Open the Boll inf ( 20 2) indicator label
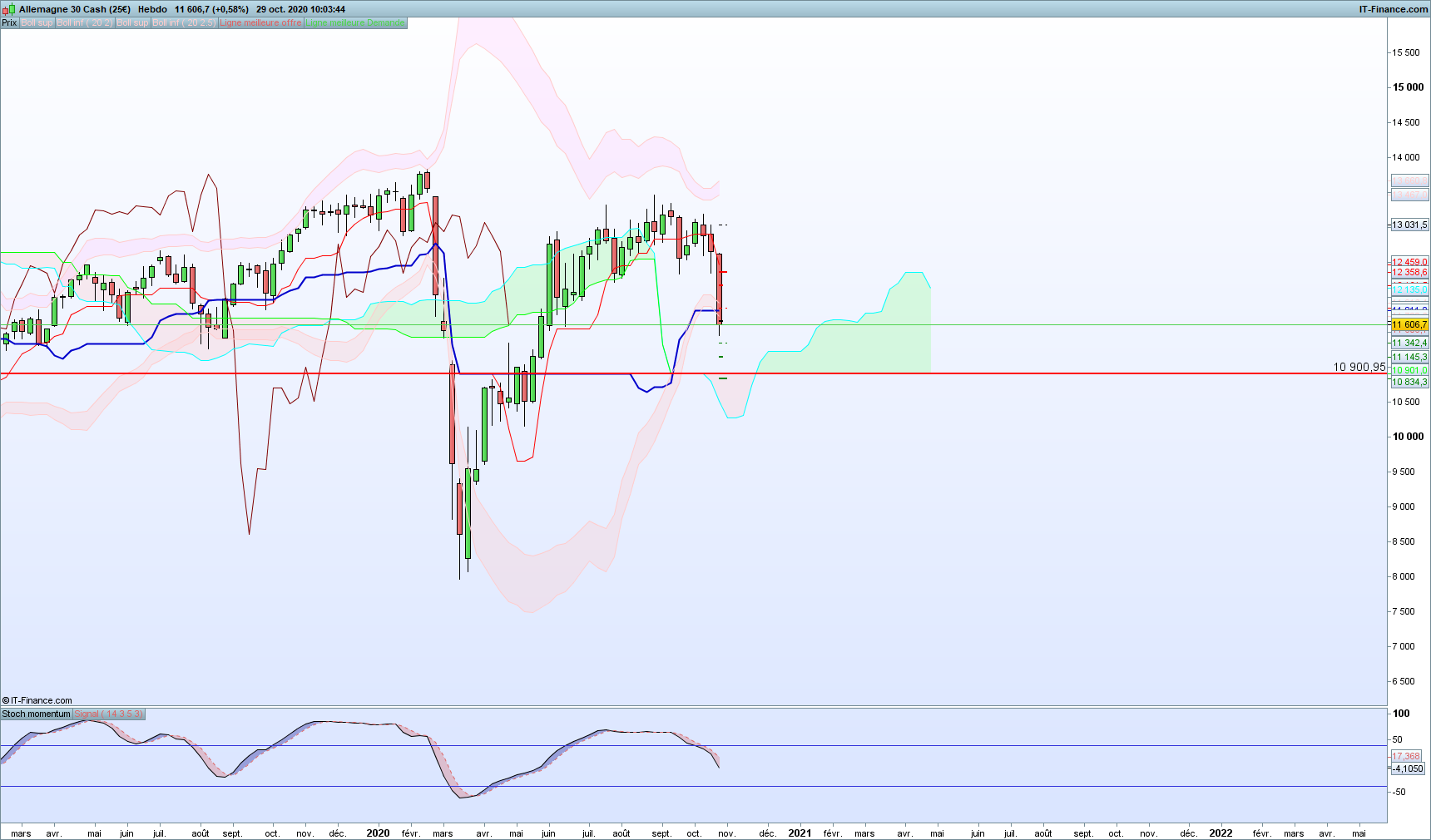Screen dimensions: 1431x840 click(85, 22)
